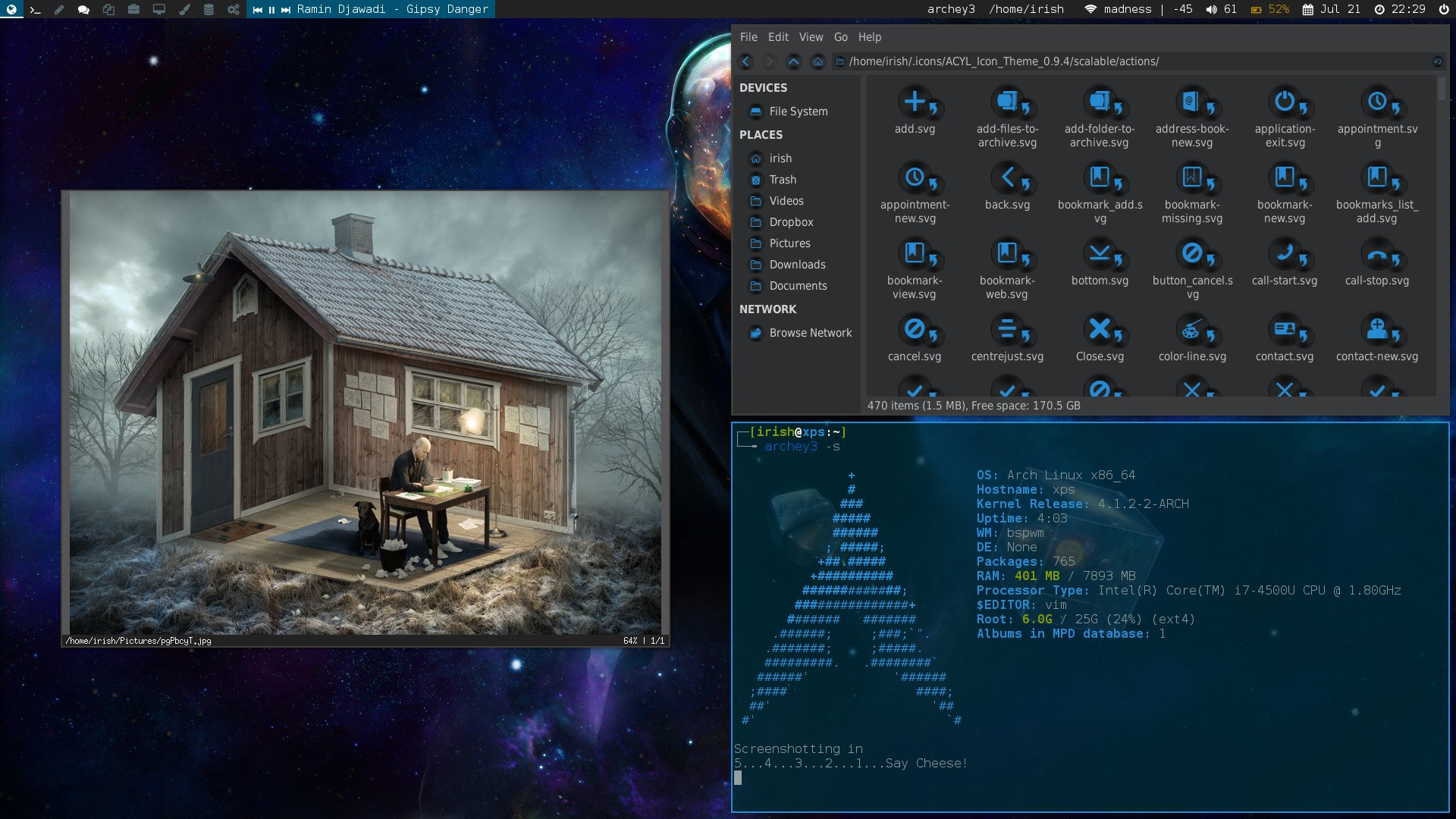The width and height of the screenshot is (1456, 819).
Task: Reload the folder using refresh icon
Action: click(1437, 61)
